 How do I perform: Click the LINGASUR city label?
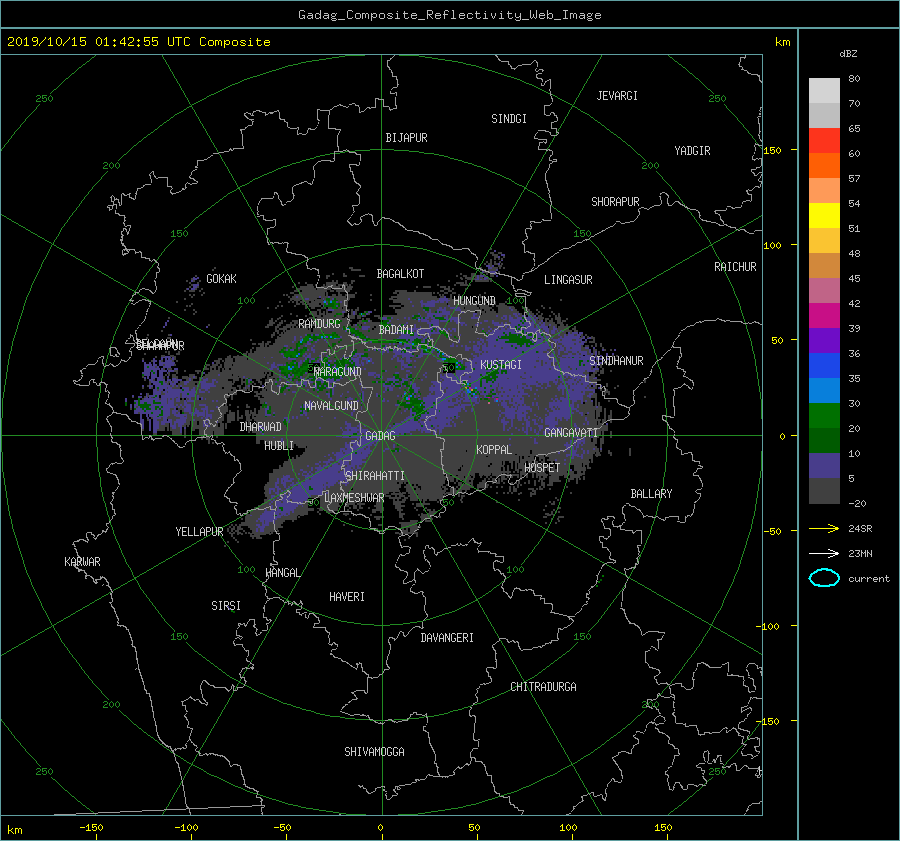pos(568,280)
